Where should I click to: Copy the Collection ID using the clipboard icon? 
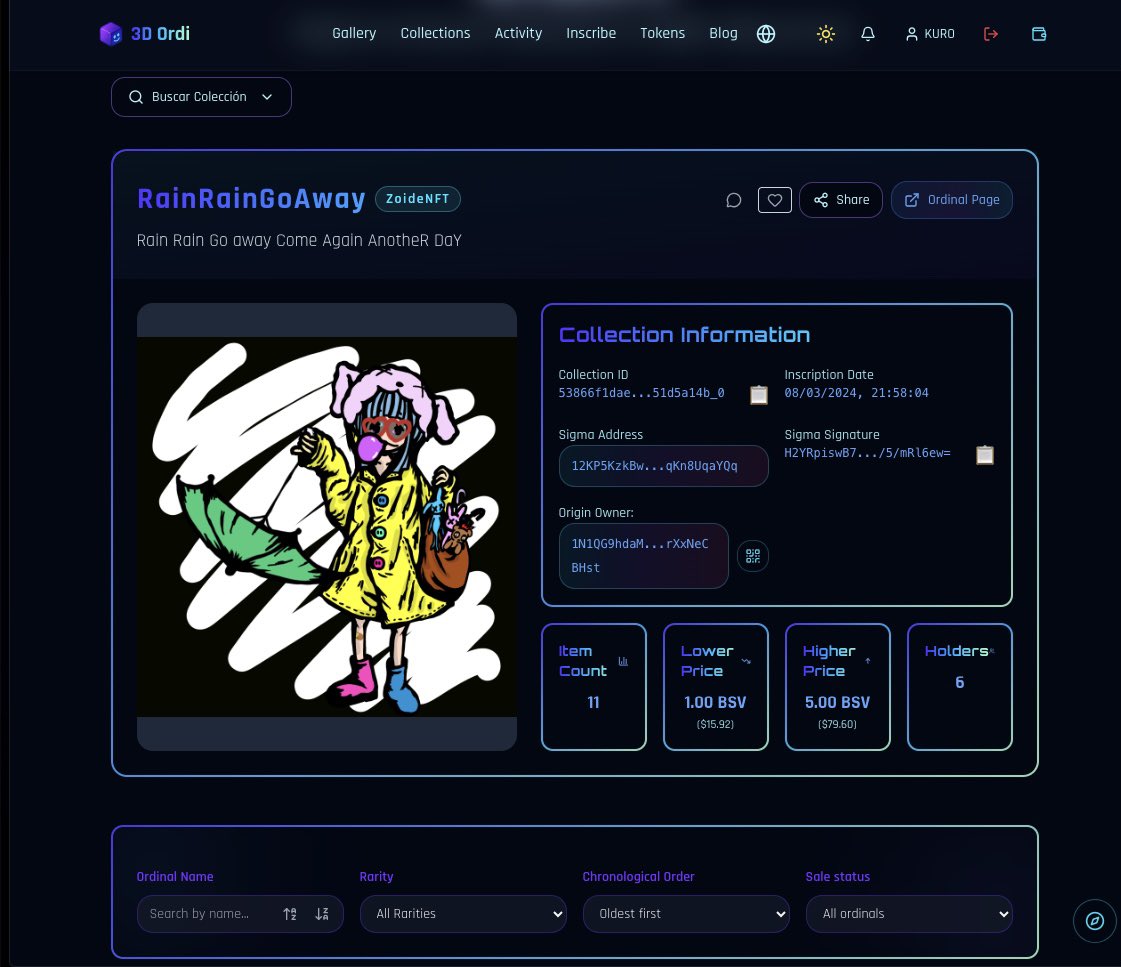(759, 395)
